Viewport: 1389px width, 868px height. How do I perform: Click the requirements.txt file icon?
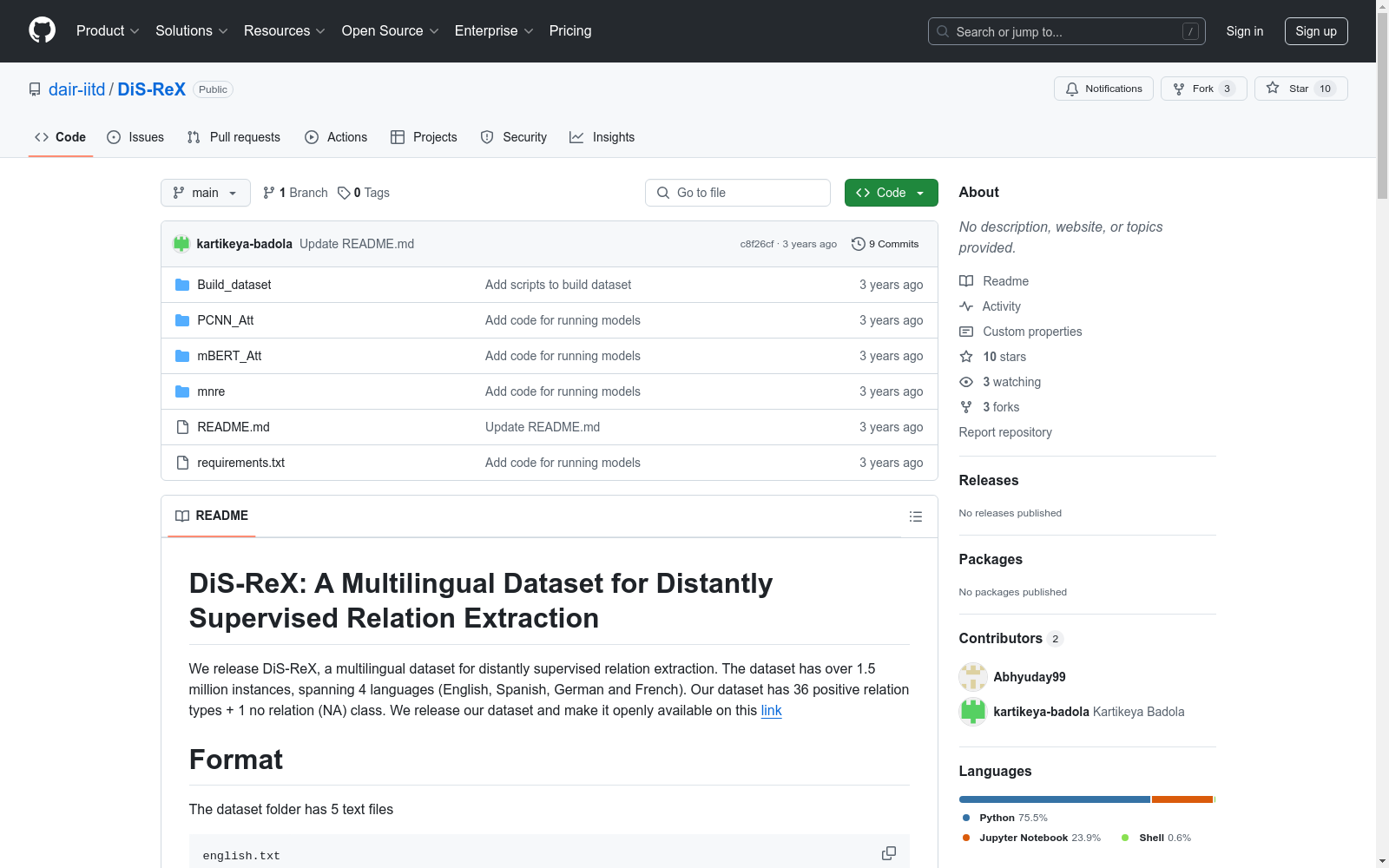182,463
